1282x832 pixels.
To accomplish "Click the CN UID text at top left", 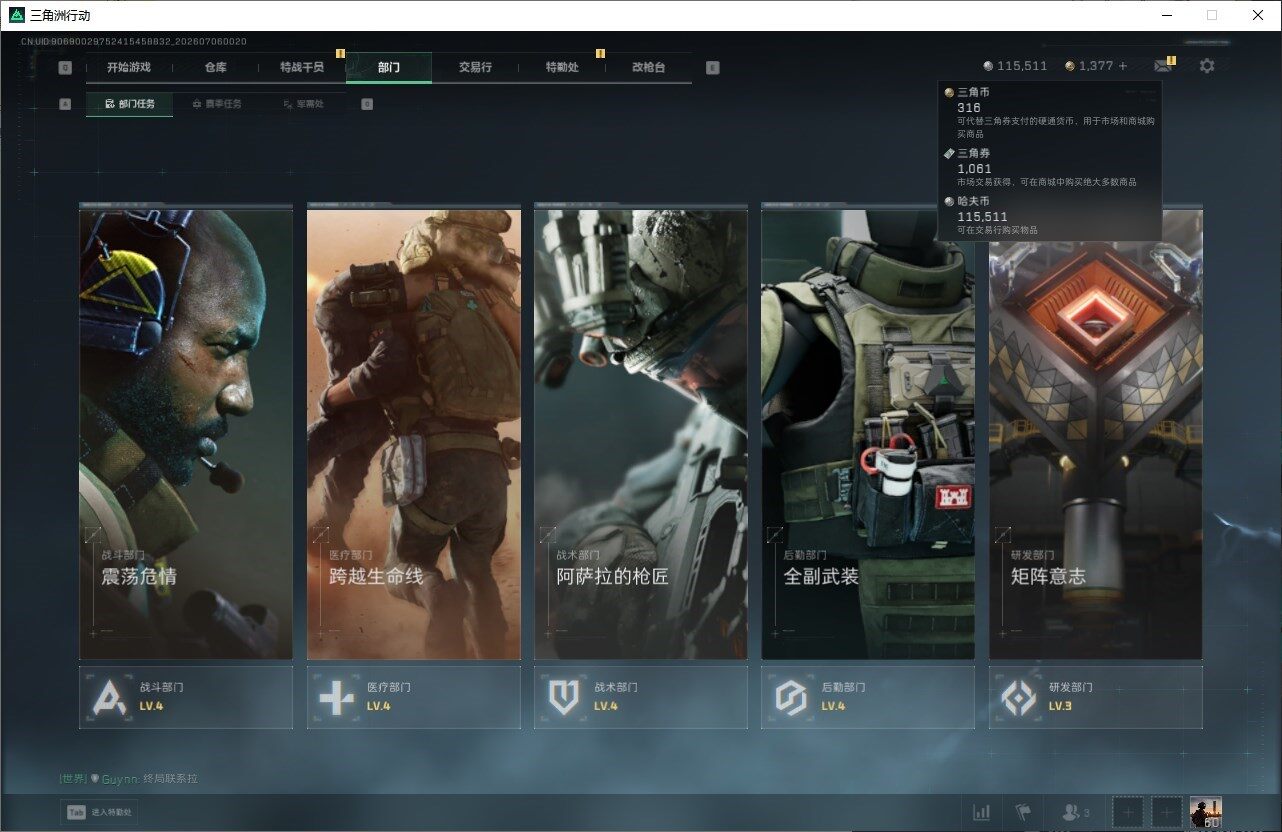I will coord(133,41).
